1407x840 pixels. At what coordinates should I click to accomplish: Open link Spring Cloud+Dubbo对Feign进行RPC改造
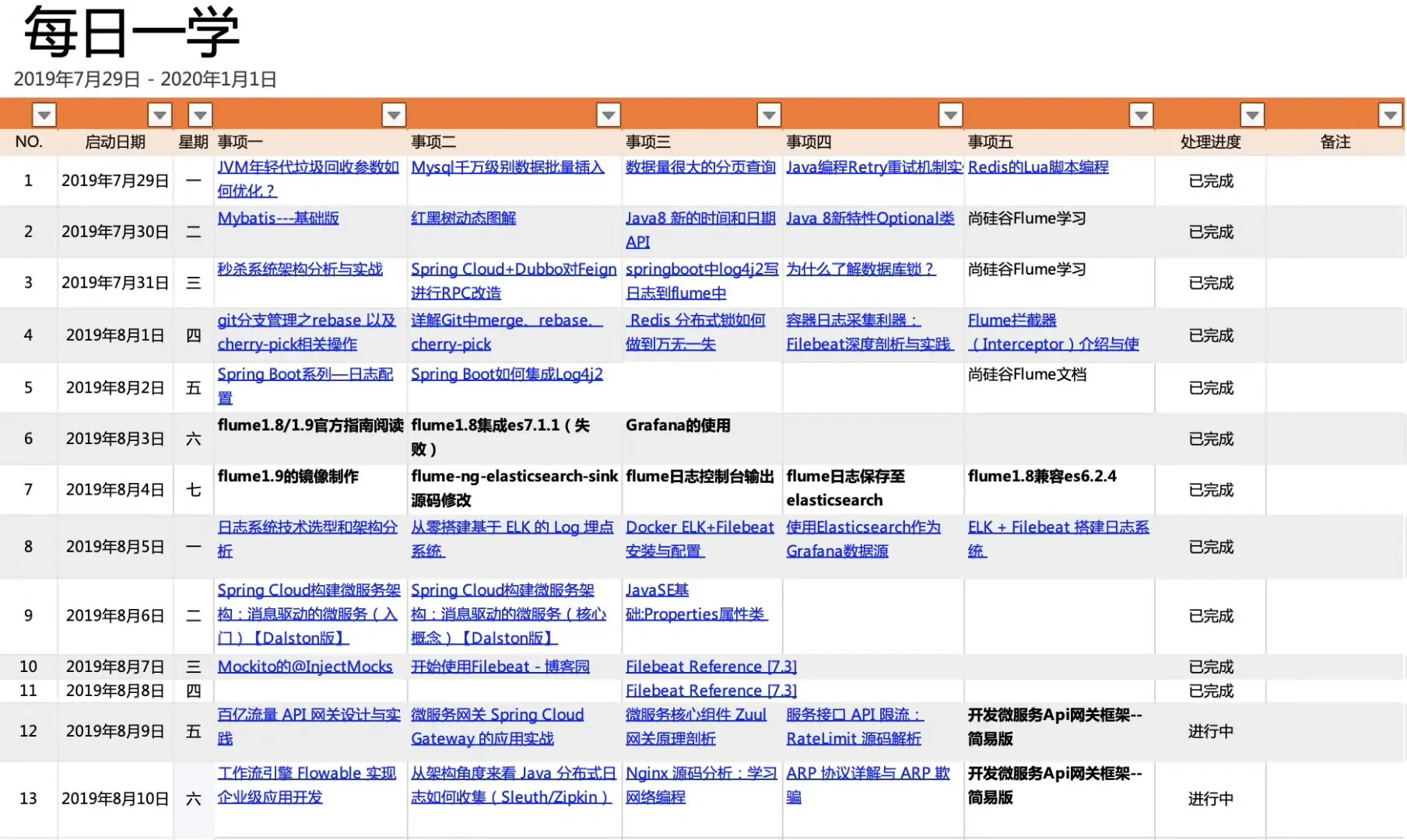point(514,281)
